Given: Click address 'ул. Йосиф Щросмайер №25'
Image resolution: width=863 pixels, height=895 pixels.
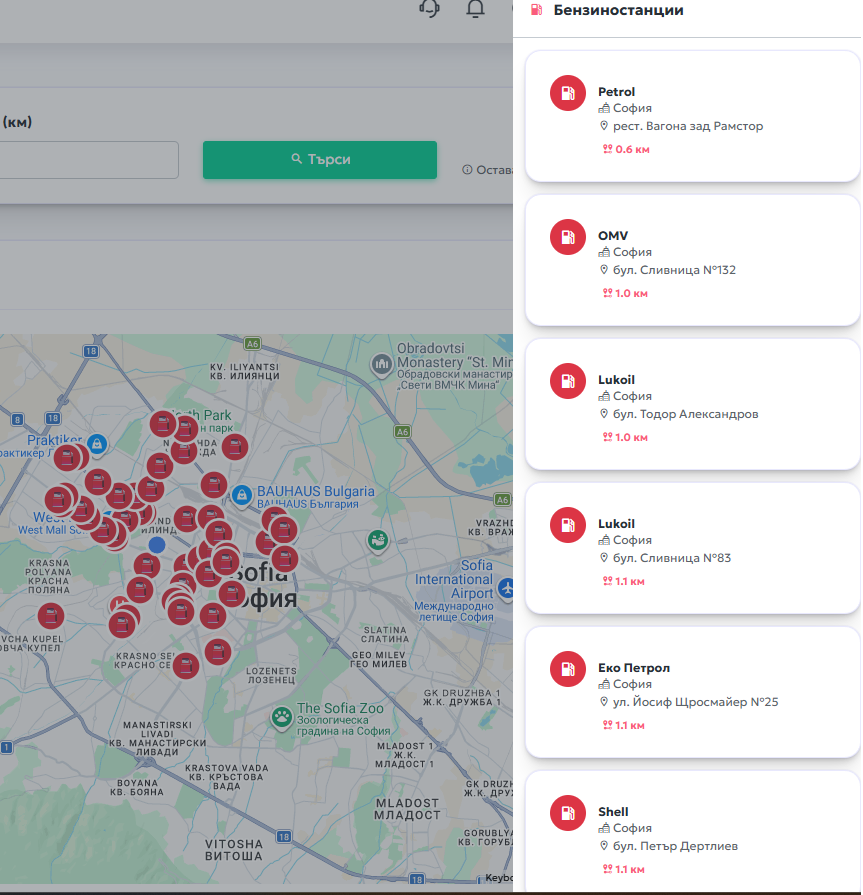Looking at the screenshot, I should point(696,702).
